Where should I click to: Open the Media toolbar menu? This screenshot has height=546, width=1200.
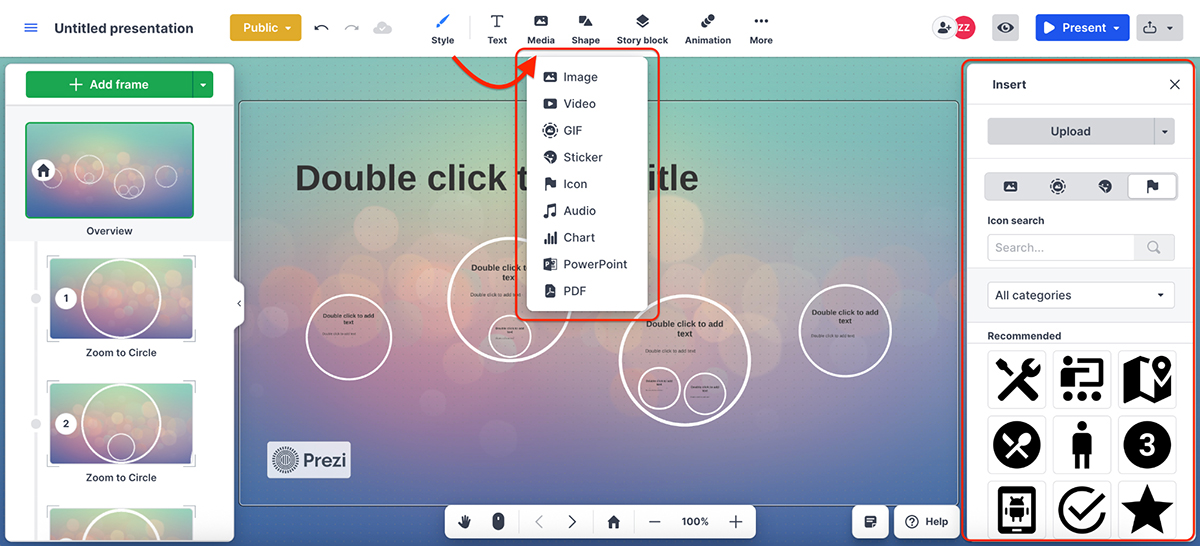(x=541, y=28)
